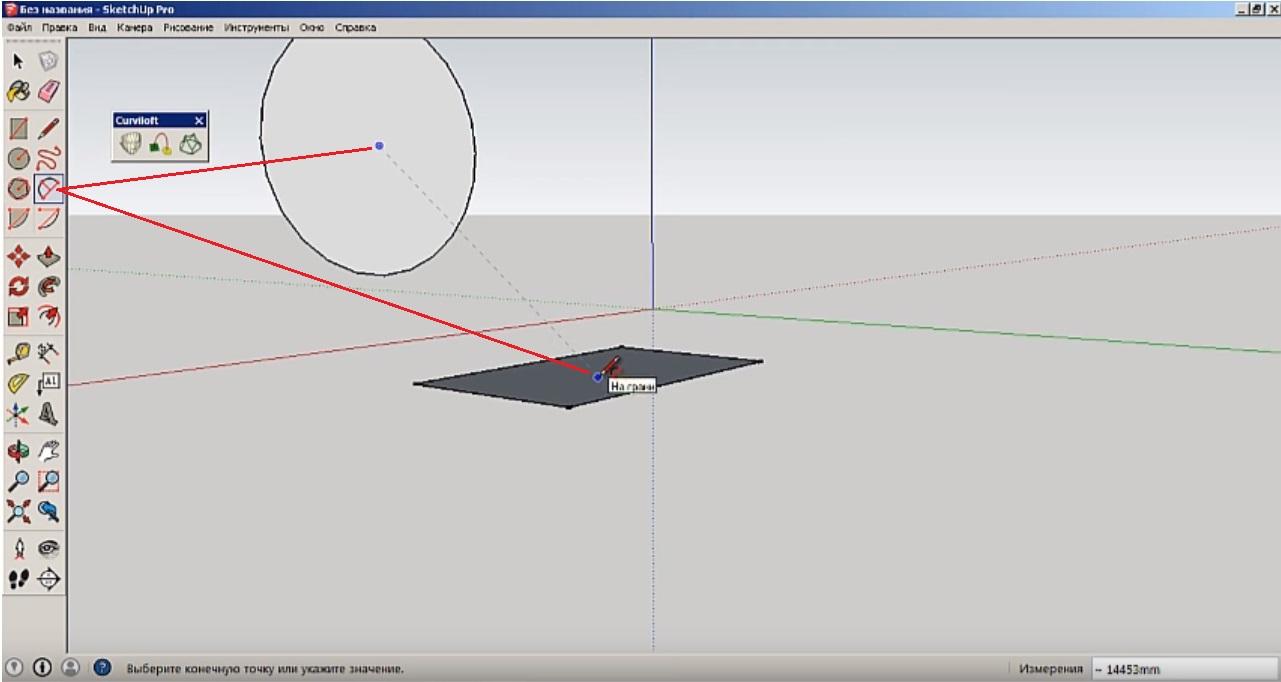Close the Curviloft floating toolbar

point(198,120)
